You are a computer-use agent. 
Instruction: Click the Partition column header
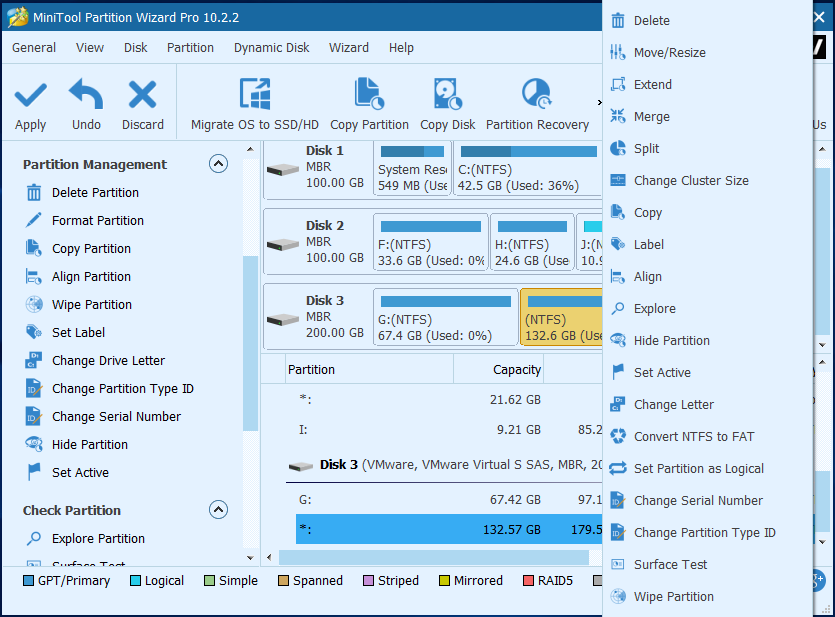[369, 369]
